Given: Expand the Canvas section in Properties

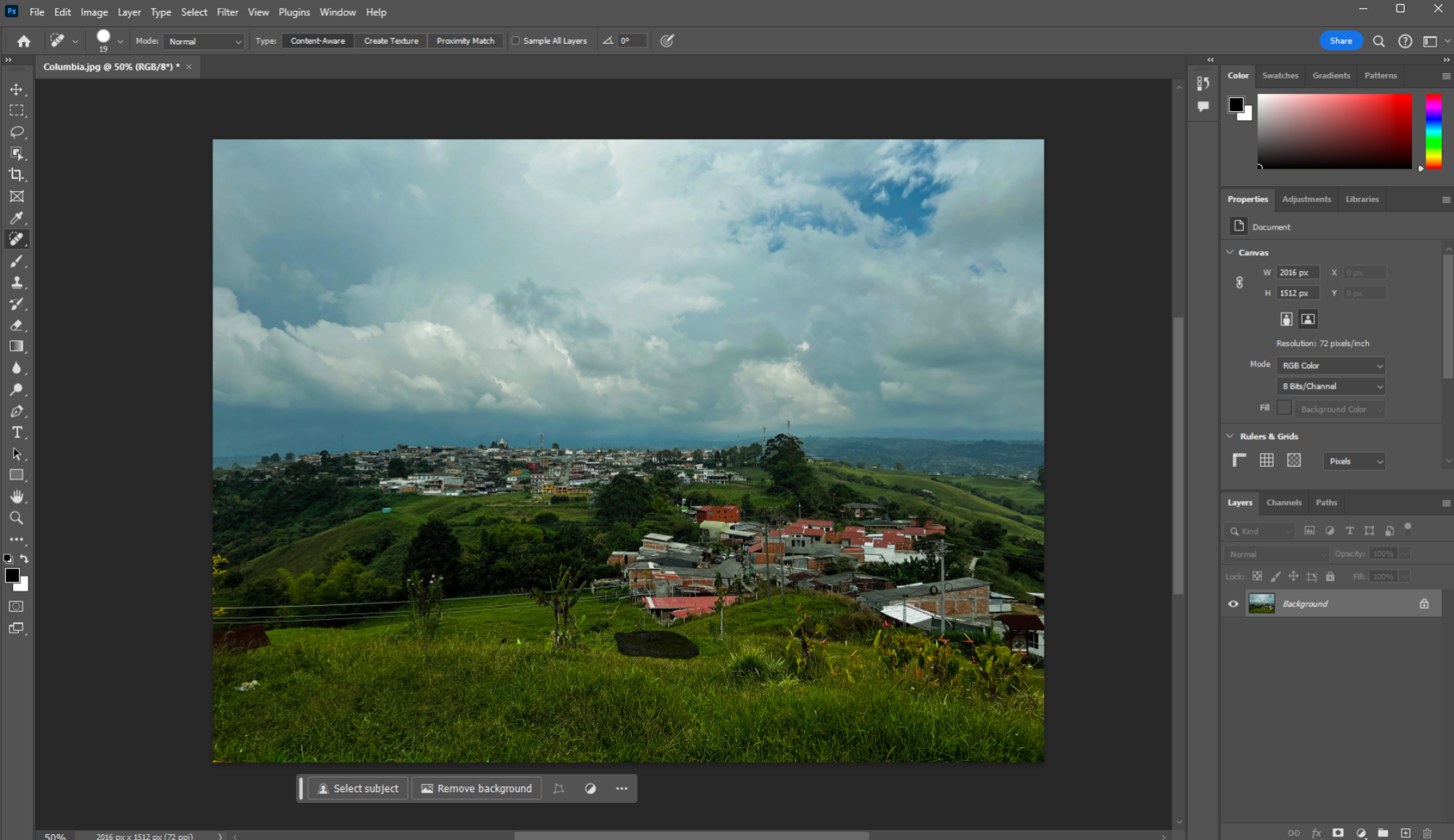Looking at the screenshot, I should click(1232, 252).
